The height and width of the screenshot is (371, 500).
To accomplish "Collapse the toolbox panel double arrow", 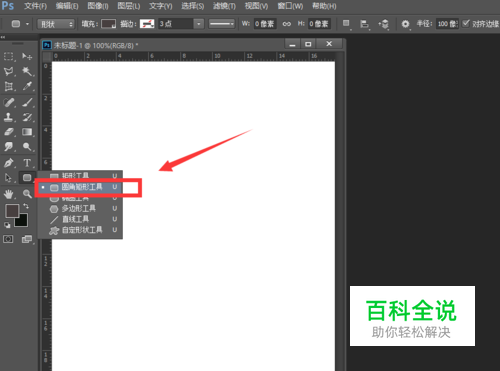I will coord(3,37).
